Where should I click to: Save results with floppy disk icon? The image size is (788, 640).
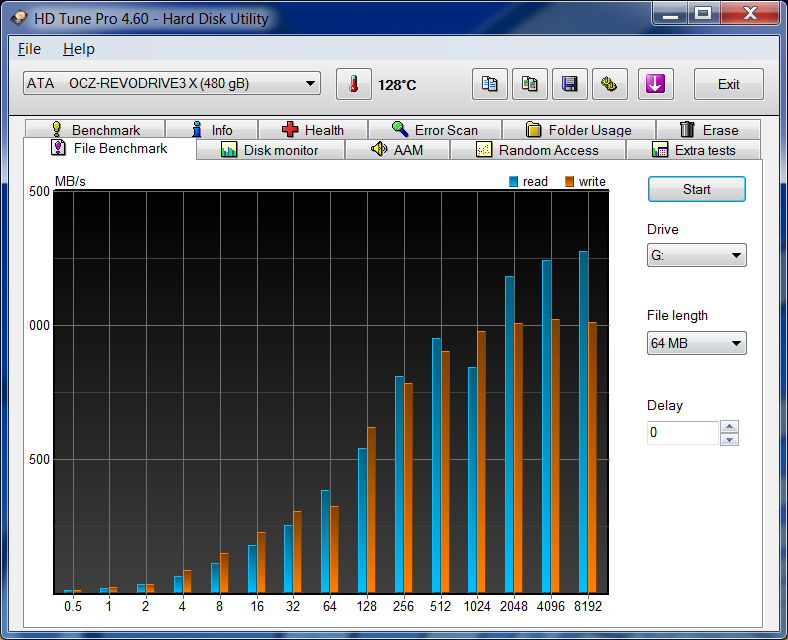[570, 84]
